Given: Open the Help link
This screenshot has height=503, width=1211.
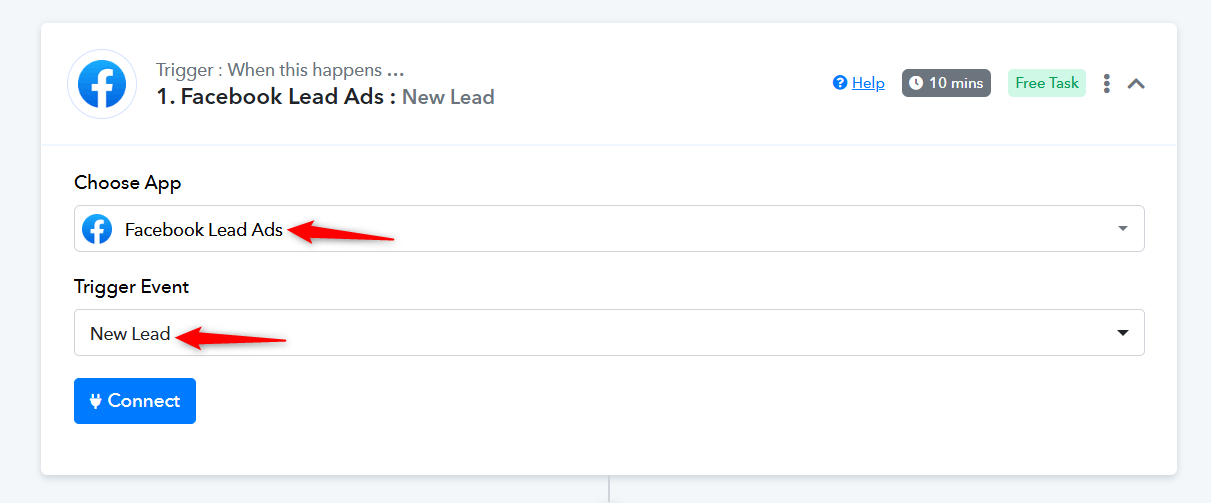Looking at the screenshot, I should pos(868,83).
